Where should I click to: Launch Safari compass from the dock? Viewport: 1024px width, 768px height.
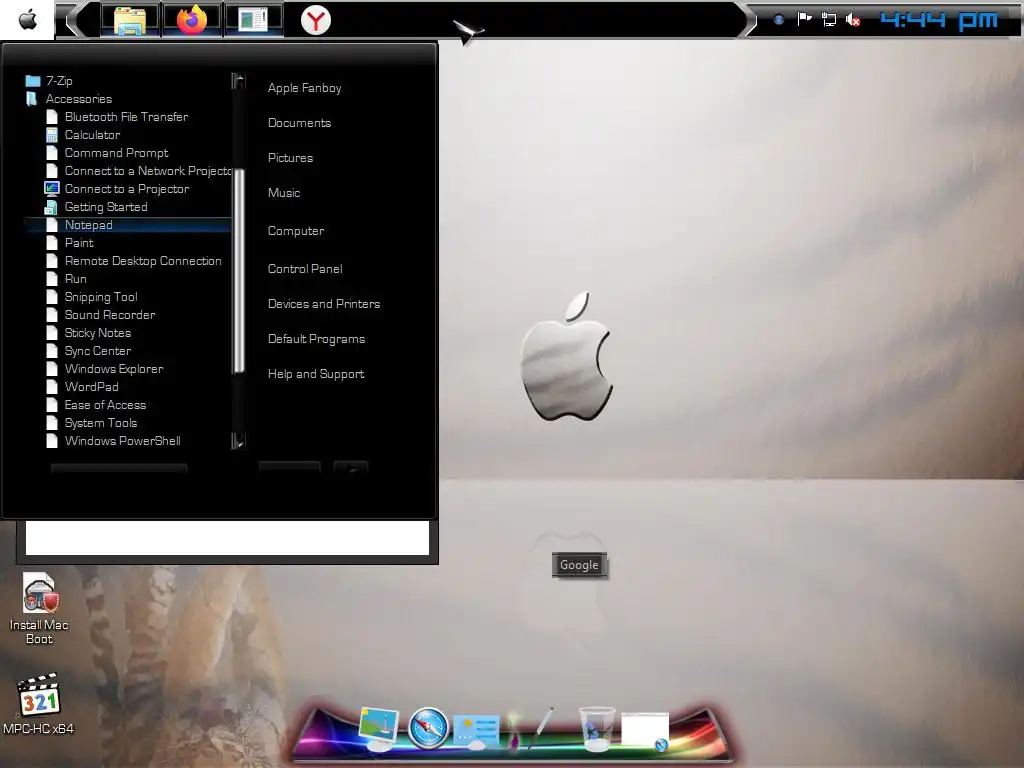pos(428,728)
